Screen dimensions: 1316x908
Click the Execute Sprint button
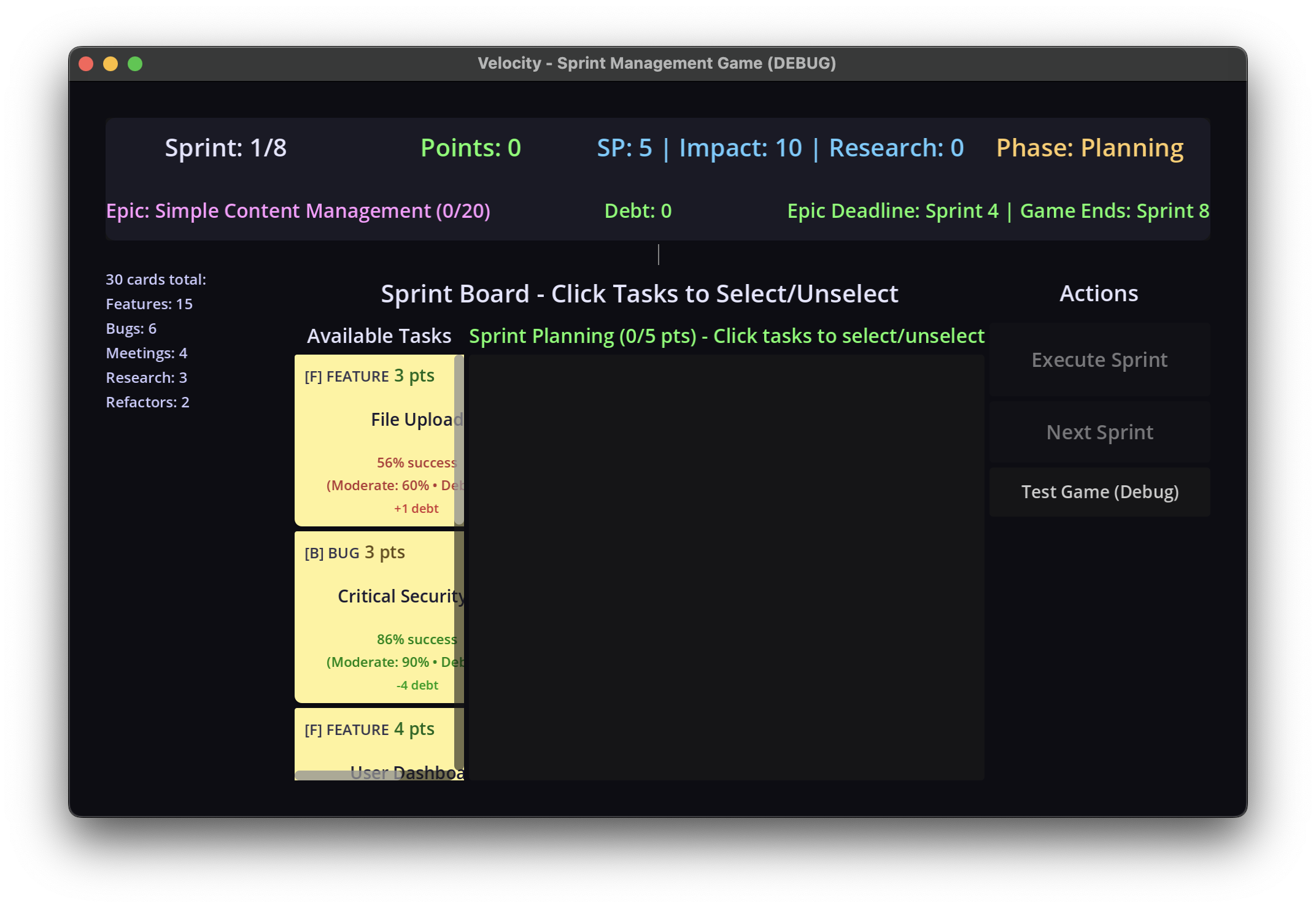tap(1099, 360)
